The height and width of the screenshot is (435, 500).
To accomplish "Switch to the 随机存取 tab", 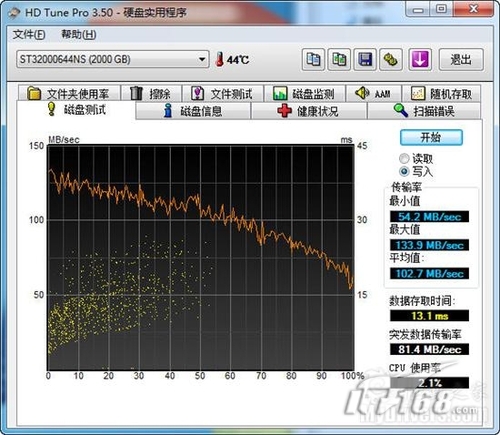I will [x=441, y=94].
